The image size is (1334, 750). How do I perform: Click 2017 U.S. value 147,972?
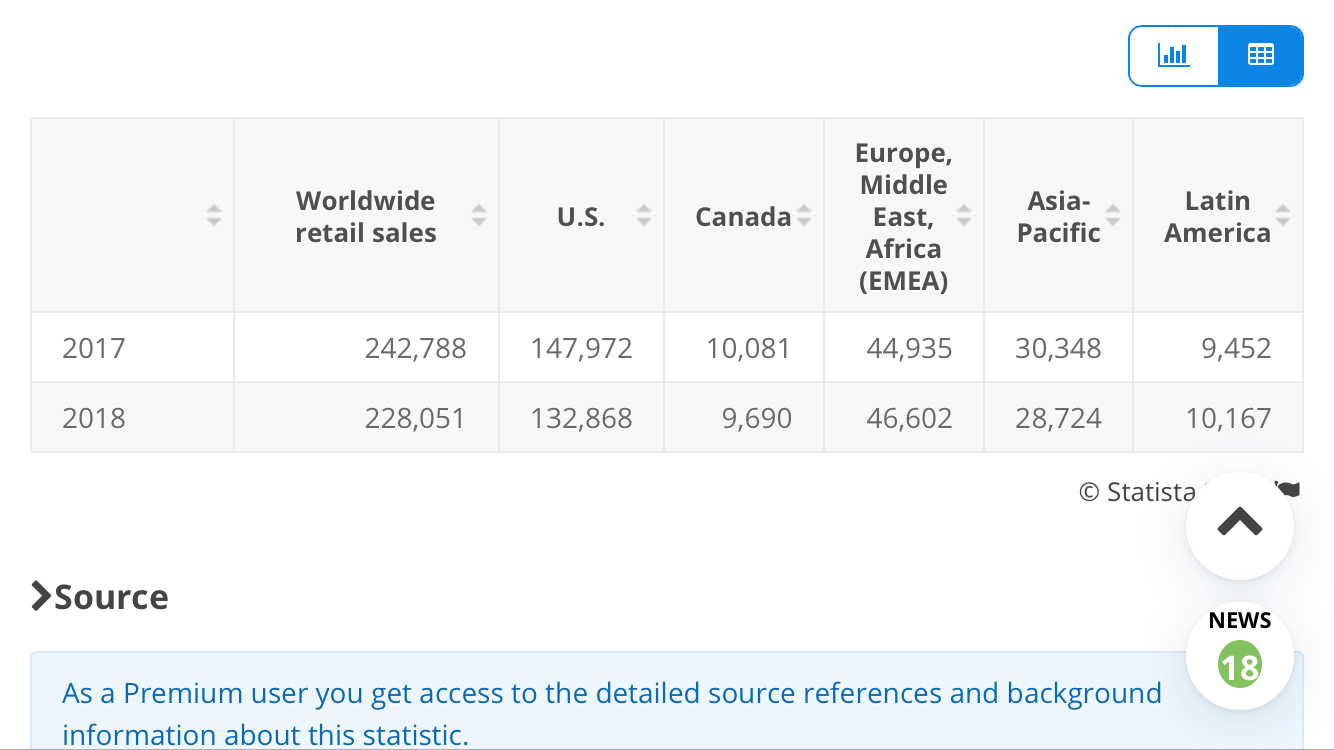581,348
